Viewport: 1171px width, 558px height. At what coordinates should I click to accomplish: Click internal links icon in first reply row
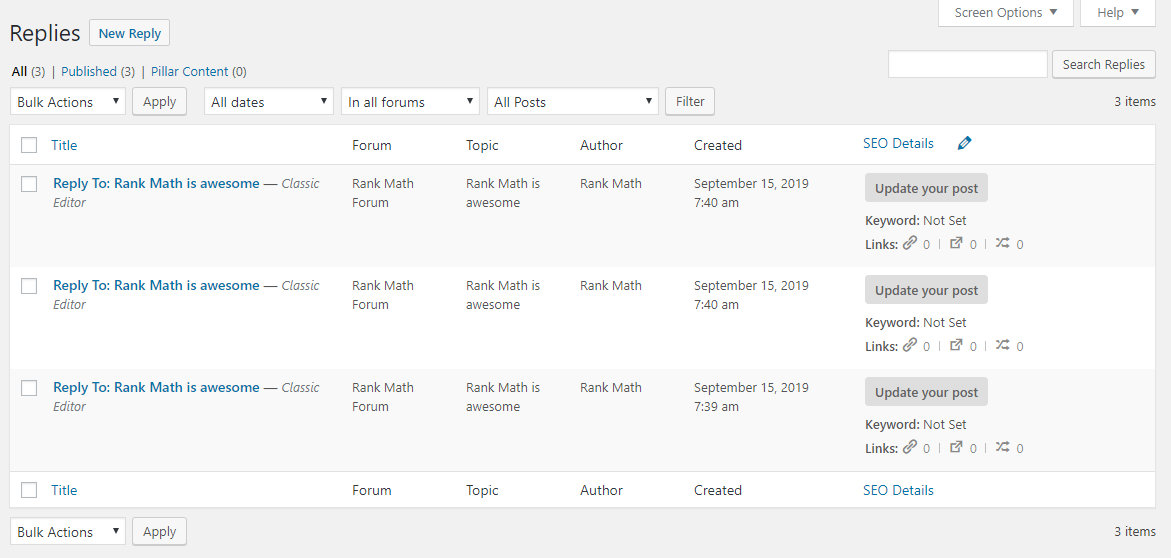click(909, 243)
